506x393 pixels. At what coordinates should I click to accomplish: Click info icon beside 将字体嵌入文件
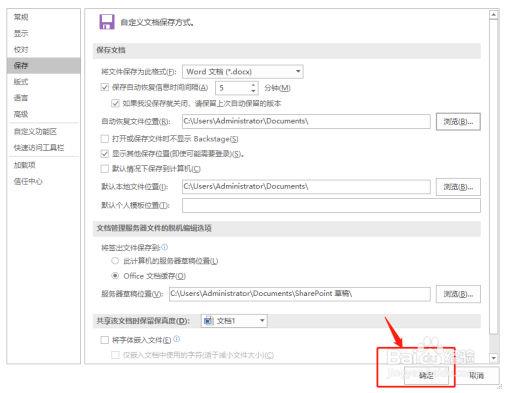pos(177,339)
